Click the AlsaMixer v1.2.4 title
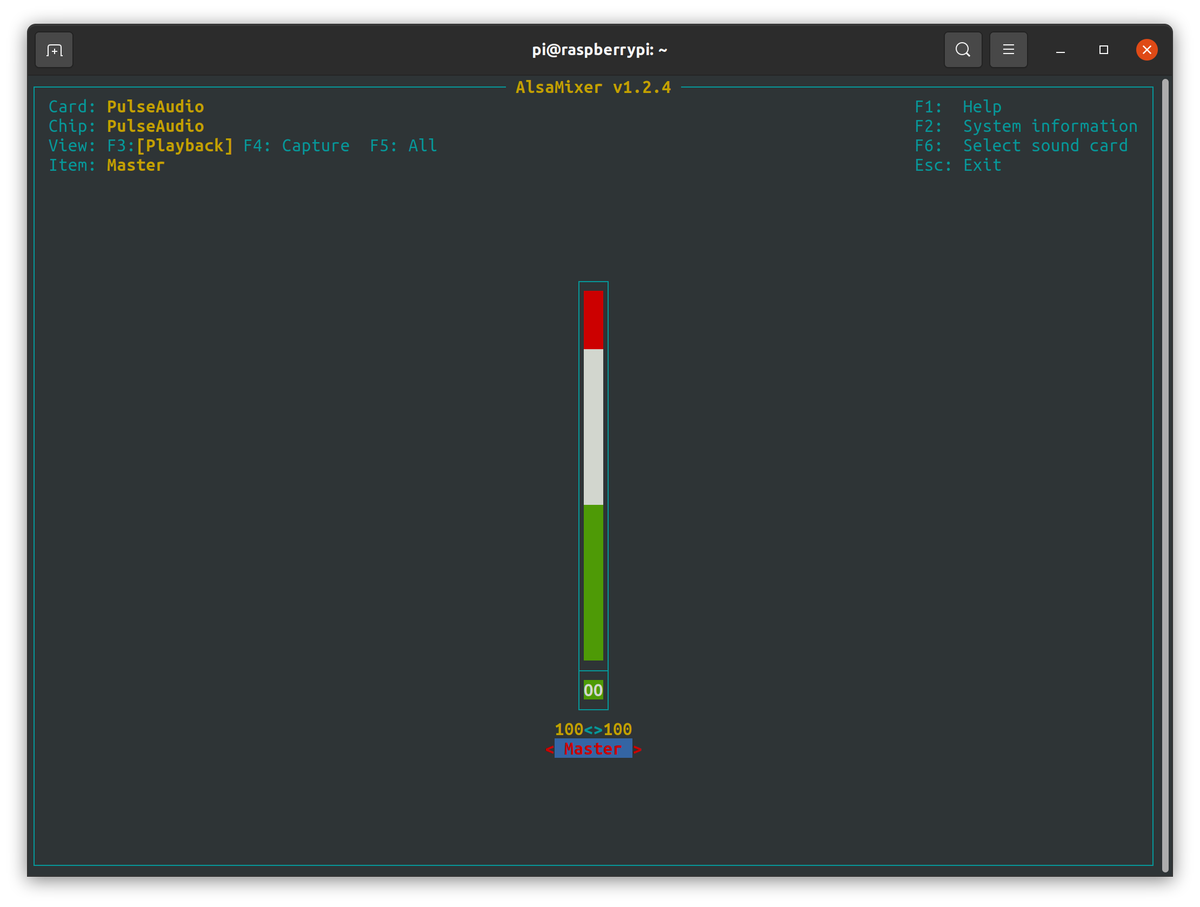The width and height of the screenshot is (1200, 907). coord(593,87)
